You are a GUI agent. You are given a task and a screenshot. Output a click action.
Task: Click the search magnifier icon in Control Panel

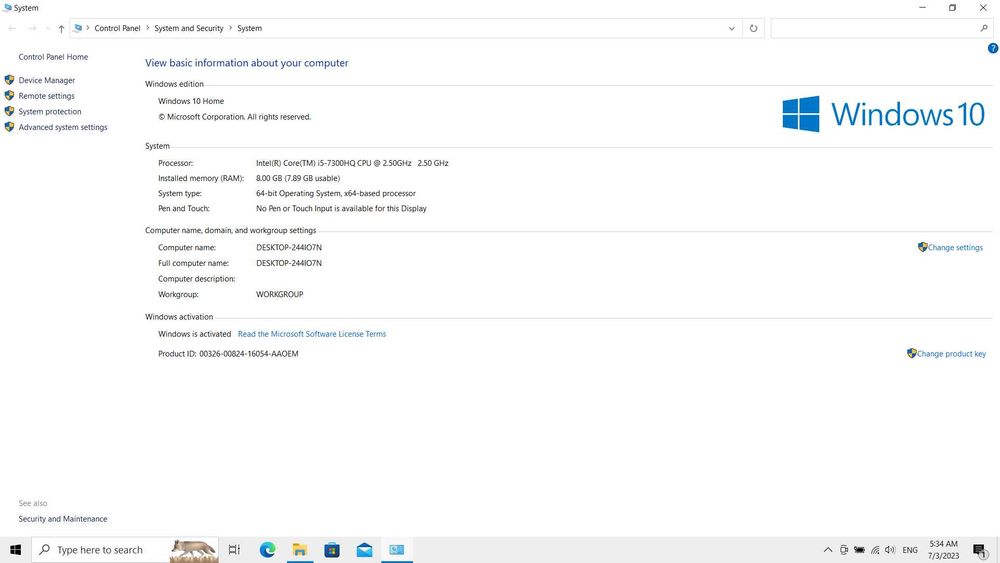(x=984, y=28)
